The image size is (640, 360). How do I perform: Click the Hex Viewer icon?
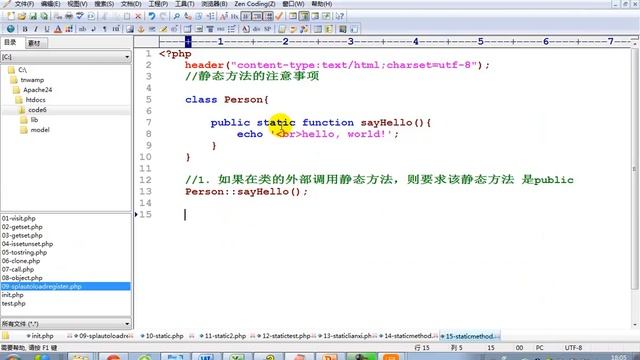pyautogui.click(x=234, y=16)
